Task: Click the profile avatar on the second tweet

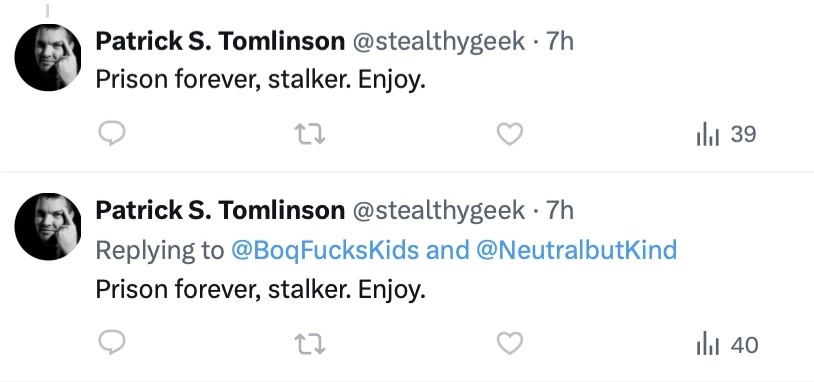Action: pos(48,227)
